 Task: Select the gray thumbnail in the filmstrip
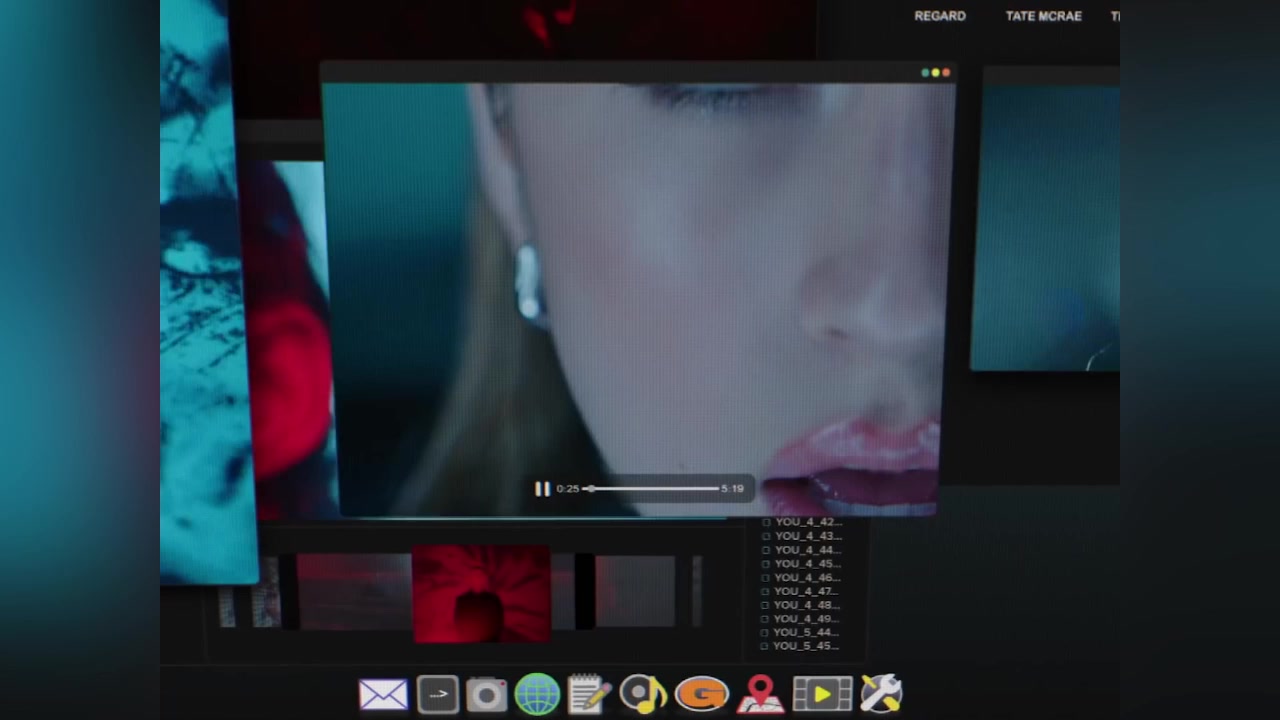(x=635, y=591)
